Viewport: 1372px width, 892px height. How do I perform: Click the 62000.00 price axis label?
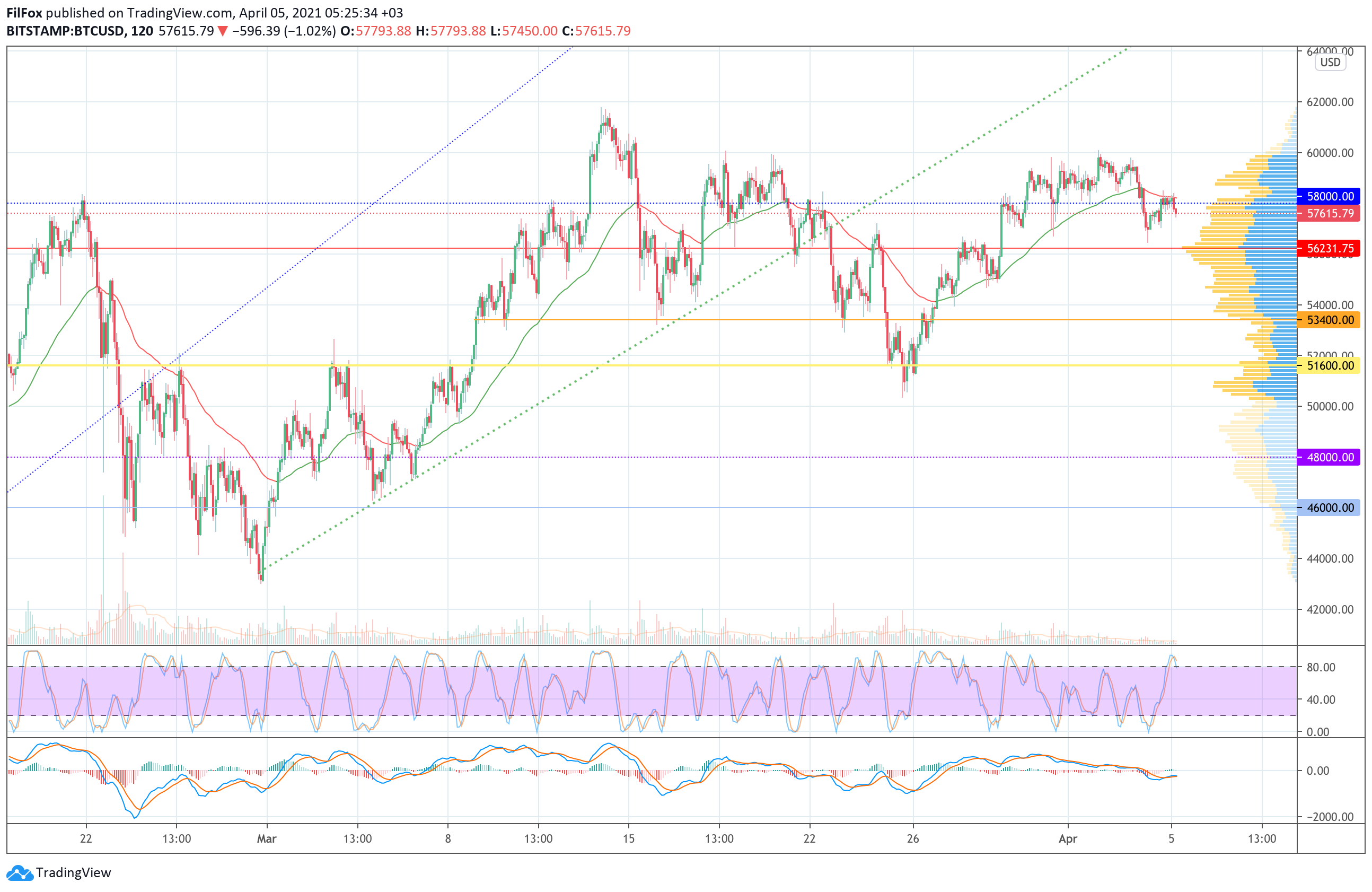tap(1330, 102)
